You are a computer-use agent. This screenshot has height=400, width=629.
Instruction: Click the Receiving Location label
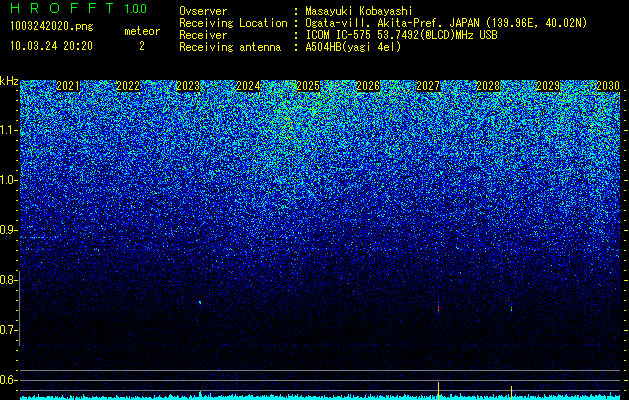[233, 23]
